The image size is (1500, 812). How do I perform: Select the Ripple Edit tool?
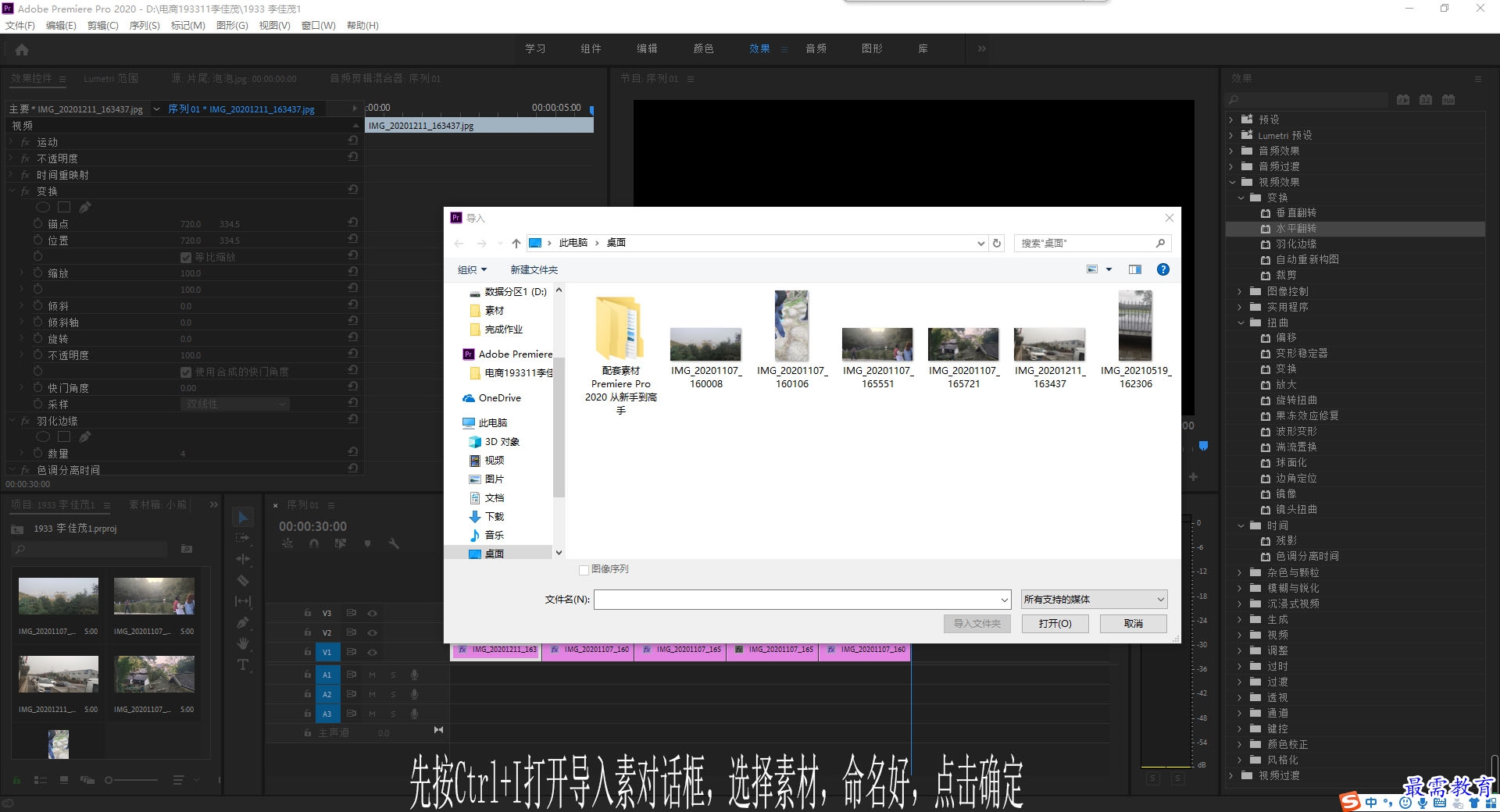point(243,559)
